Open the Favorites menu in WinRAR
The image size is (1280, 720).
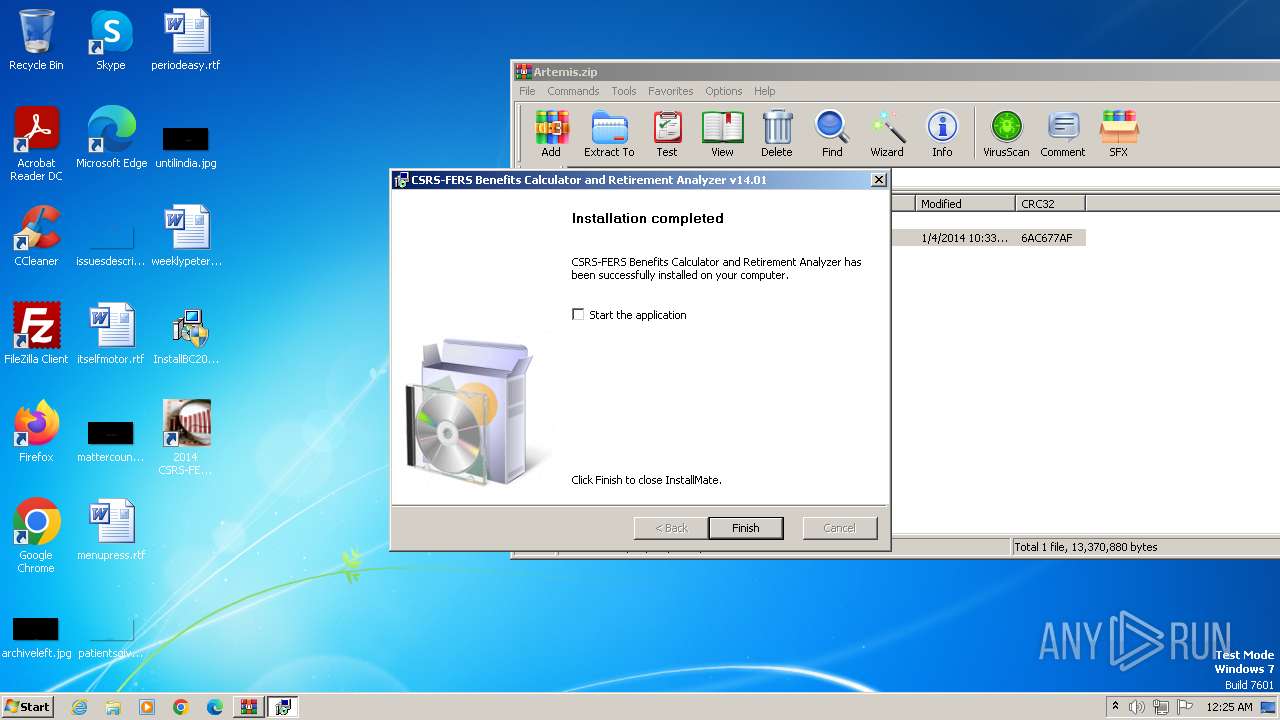(x=670, y=91)
